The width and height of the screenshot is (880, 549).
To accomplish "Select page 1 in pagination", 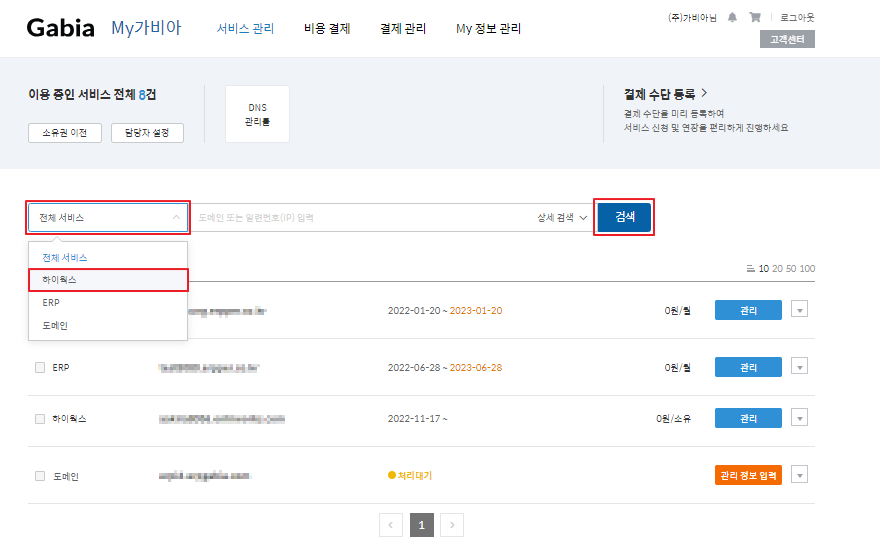I will coord(421,525).
